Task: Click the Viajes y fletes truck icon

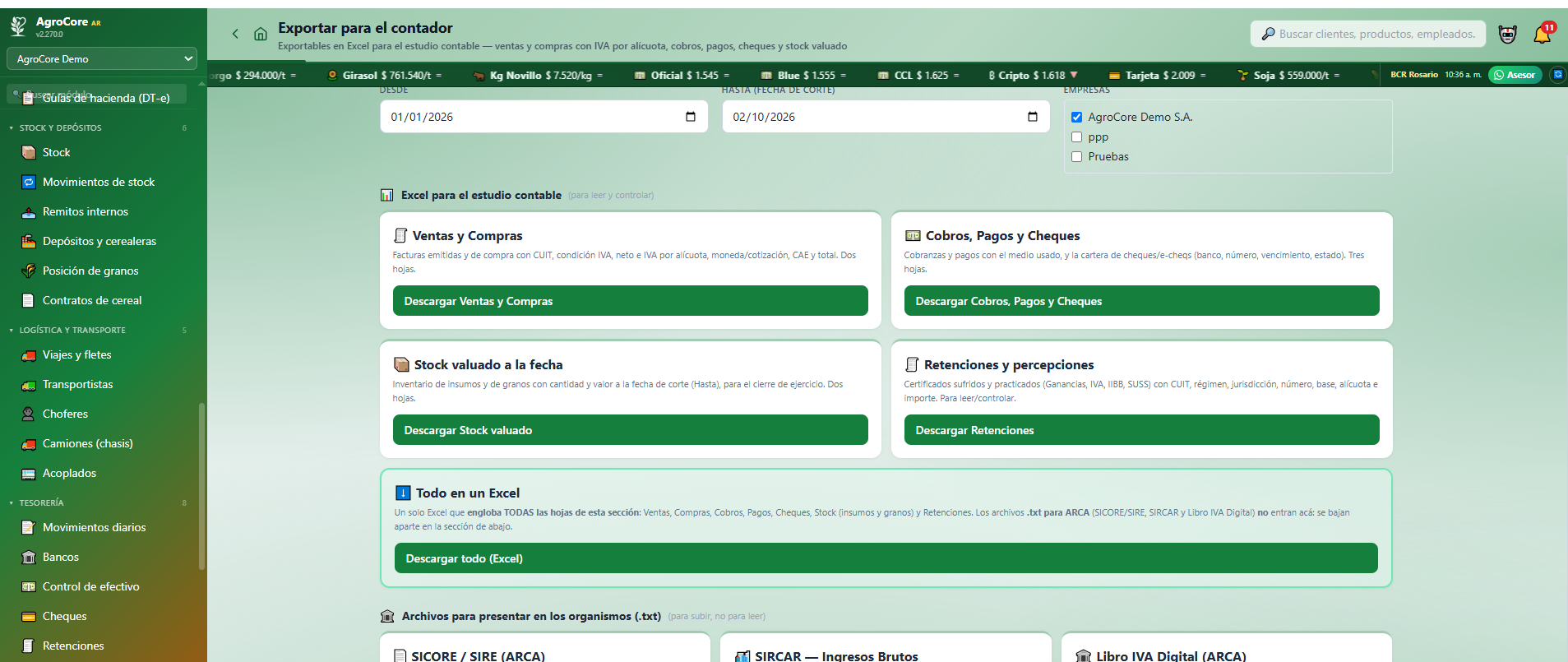Action: click(x=29, y=354)
